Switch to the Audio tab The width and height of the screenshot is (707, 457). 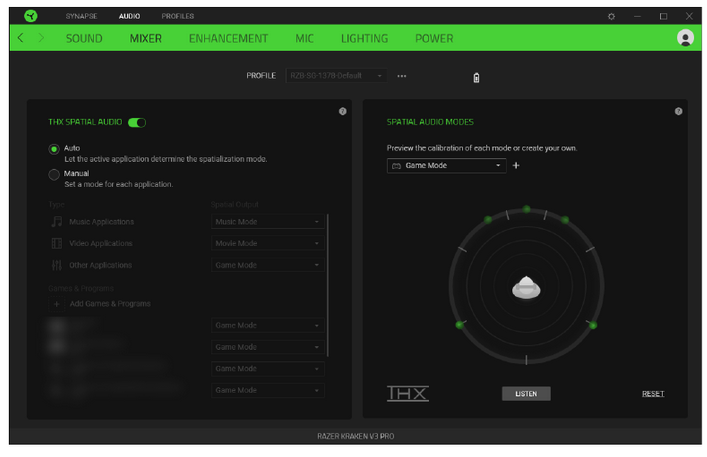tap(129, 16)
